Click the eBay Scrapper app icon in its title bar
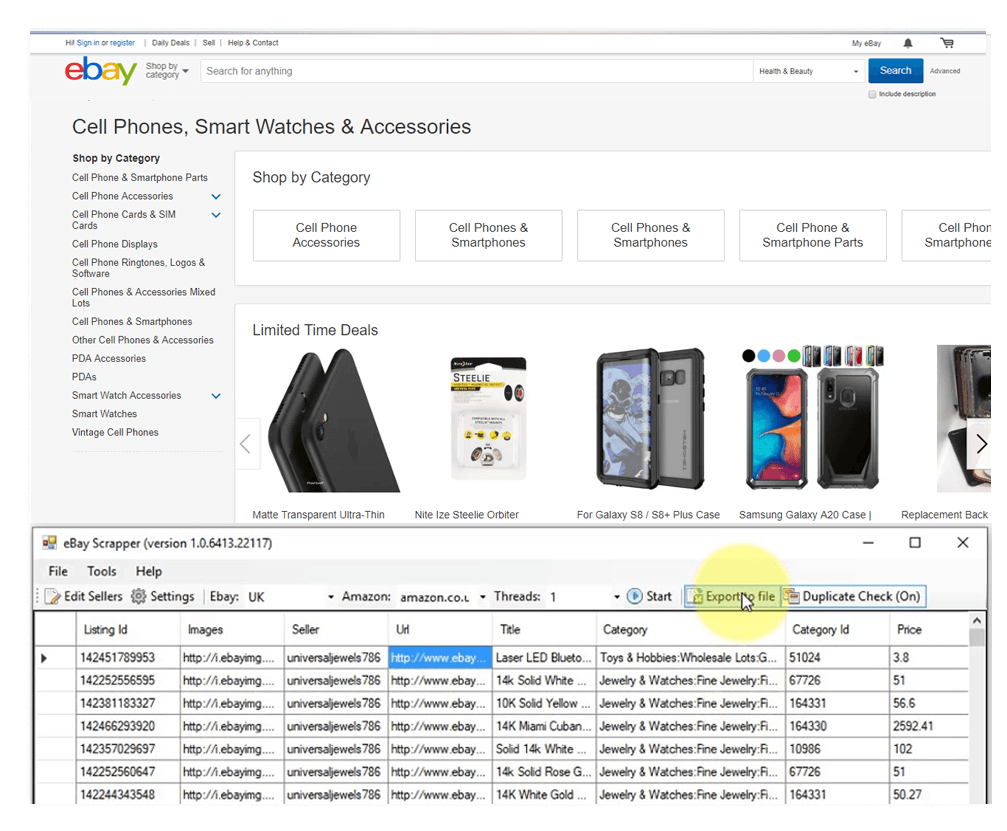Image resolution: width=1007 pixels, height=831 pixels. [x=49, y=543]
